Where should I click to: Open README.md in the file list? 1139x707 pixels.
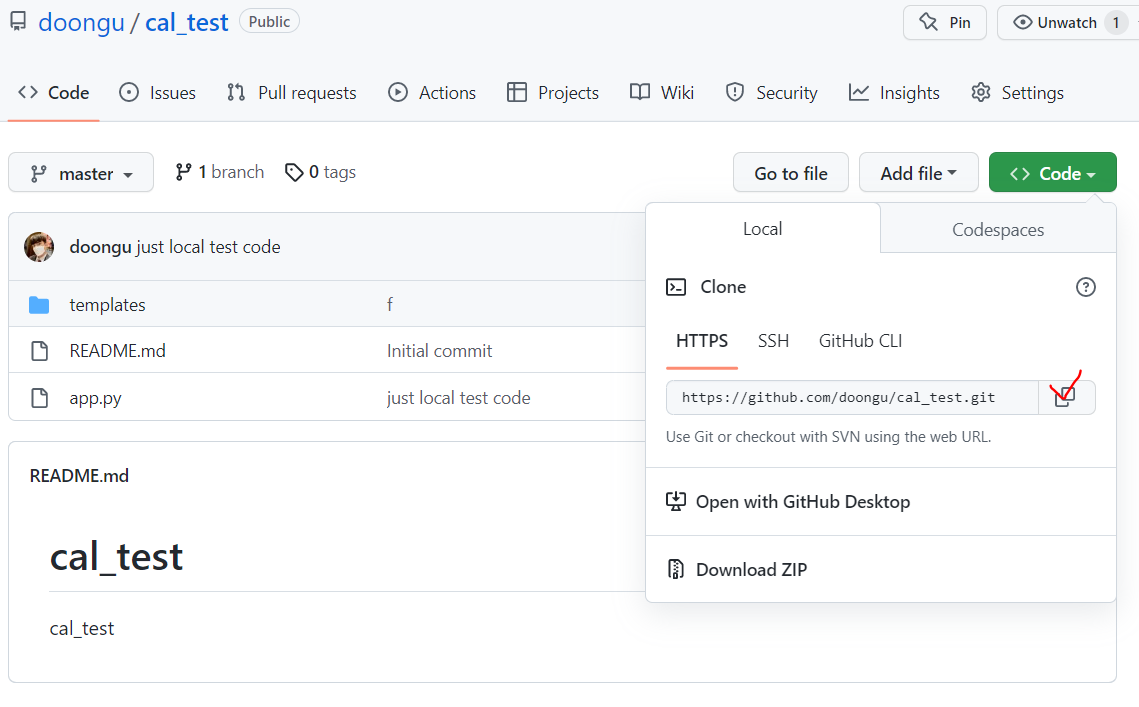[x=118, y=351]
